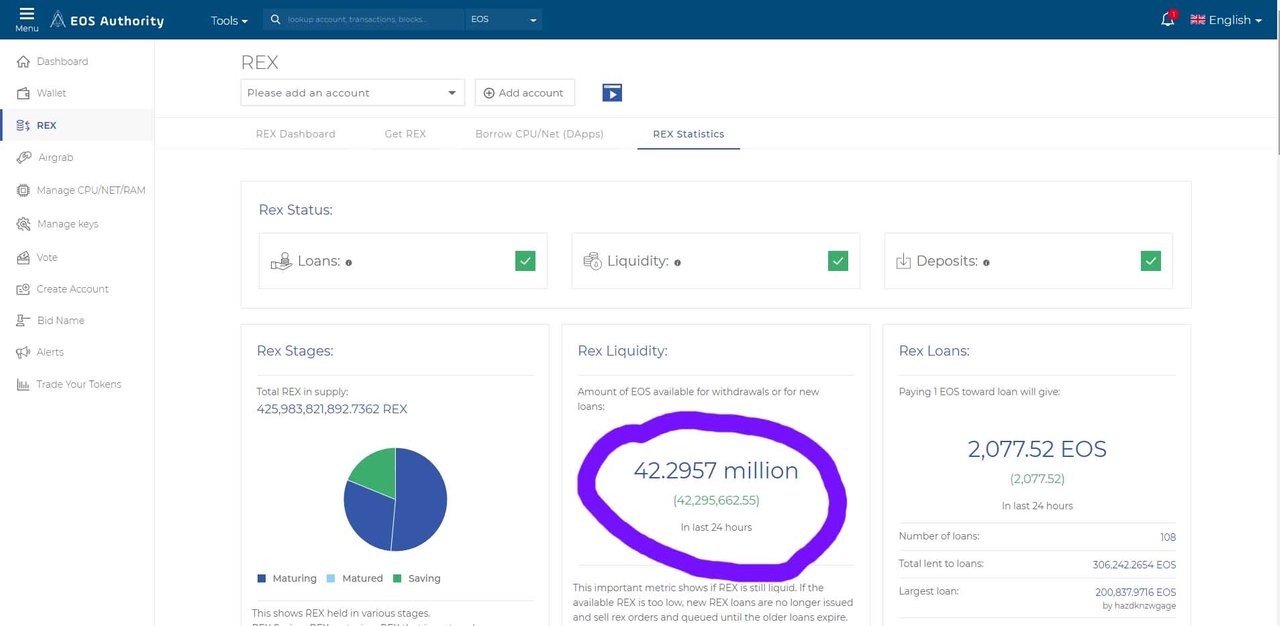Open the hamburger Menu icon
Screen dimensions: 1280x626
tap(27, 15)
